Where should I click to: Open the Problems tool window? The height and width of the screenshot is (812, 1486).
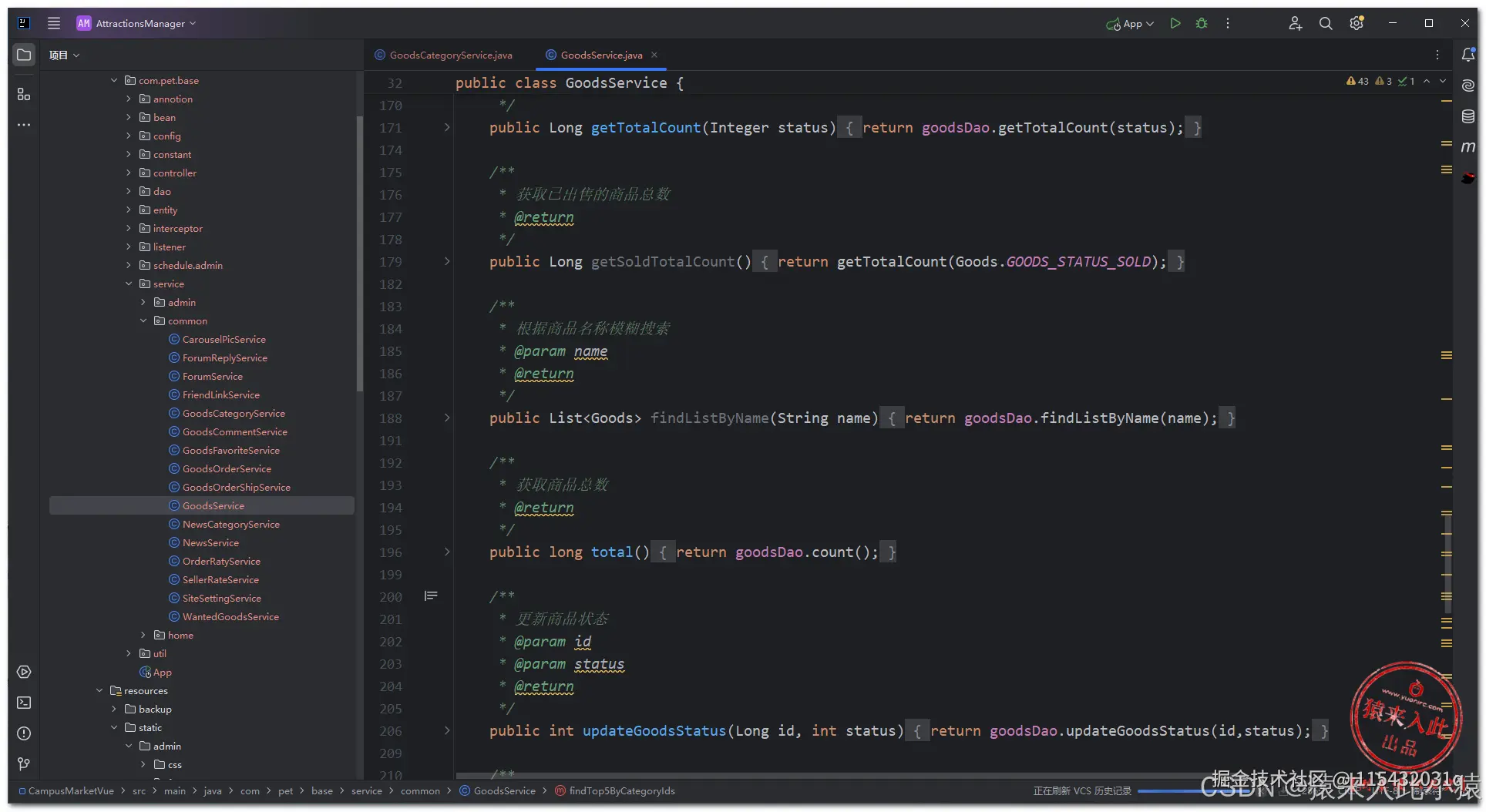(x=24, y=733)
